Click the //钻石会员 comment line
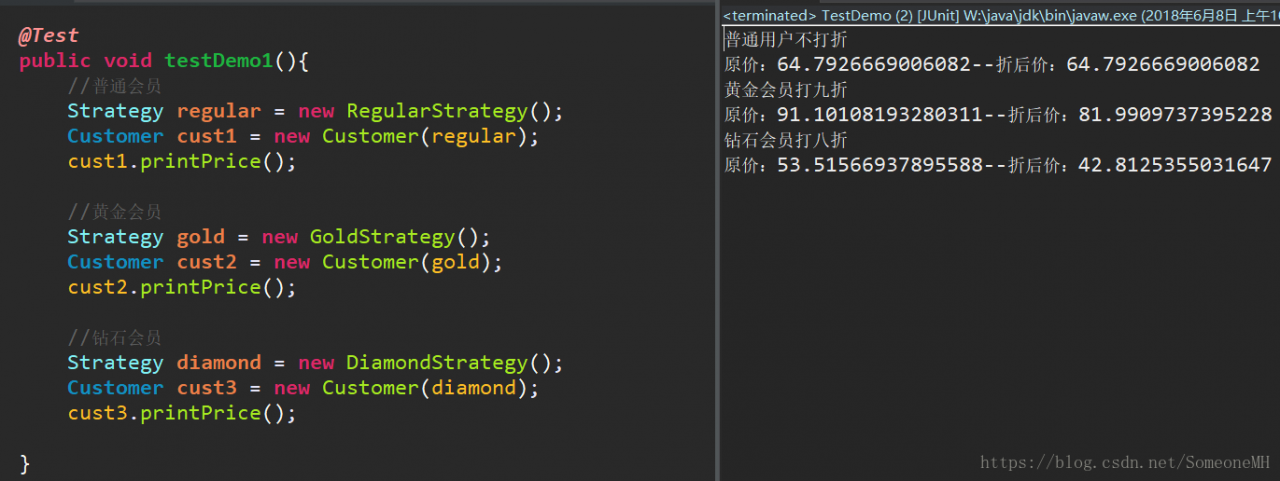 click(114, 337)
